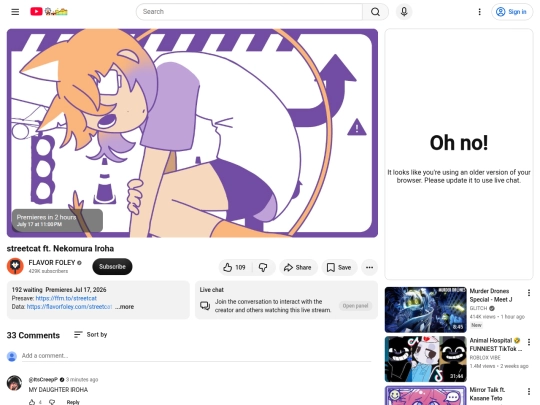This screenshot has width=540, height=405.
Task: Dislike the video with thumbs down
Action: [263, 267]
